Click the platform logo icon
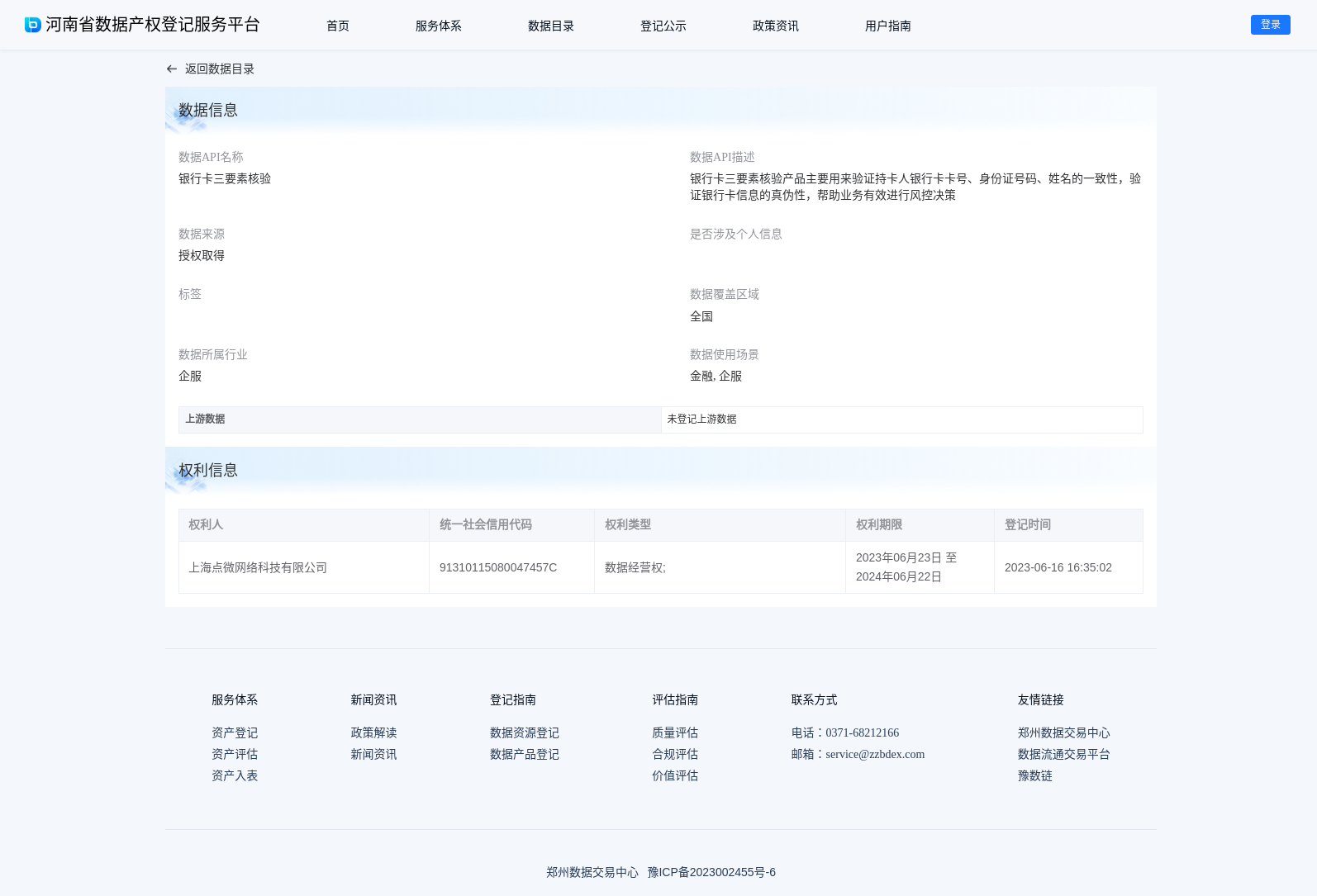1317x896 pixels. [33, 25]
